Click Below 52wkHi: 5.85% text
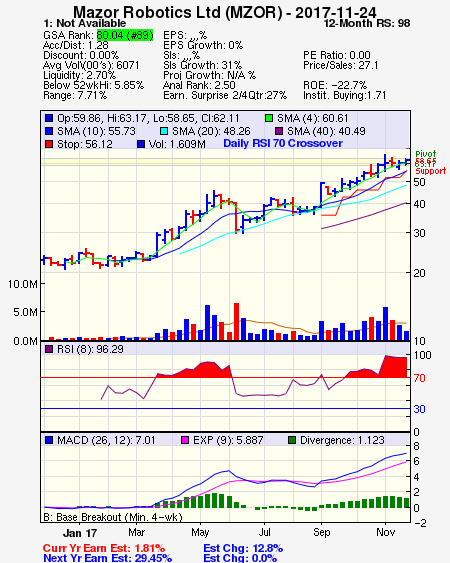 click(x=93, y=85)
